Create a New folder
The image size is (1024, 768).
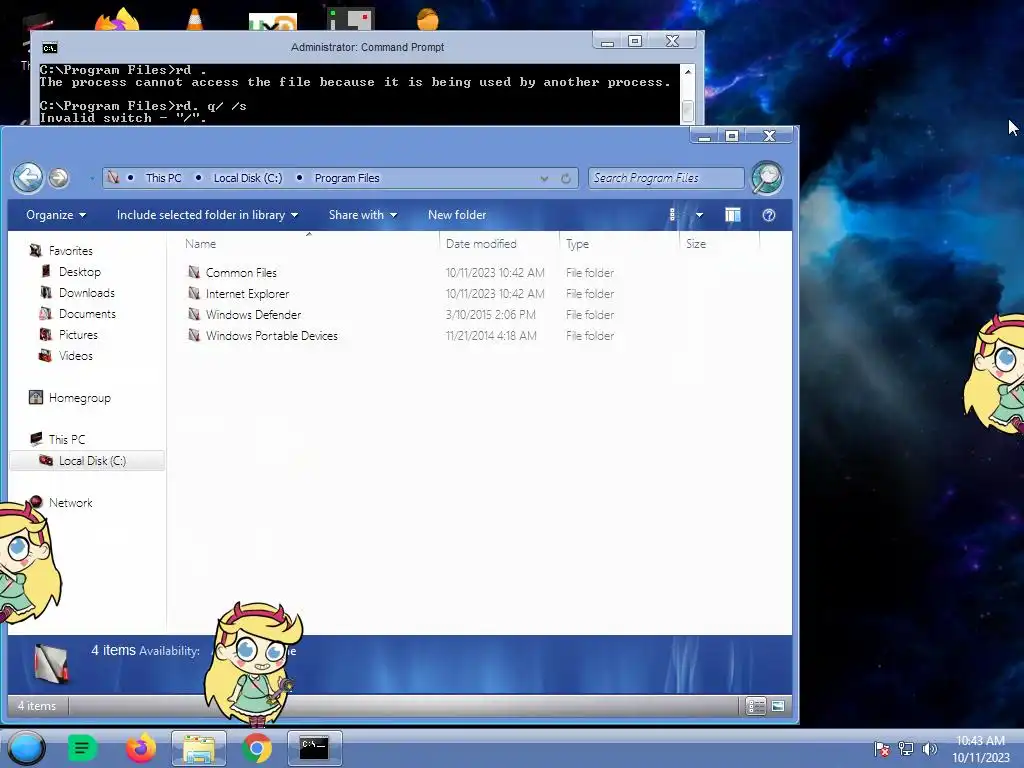457,215
